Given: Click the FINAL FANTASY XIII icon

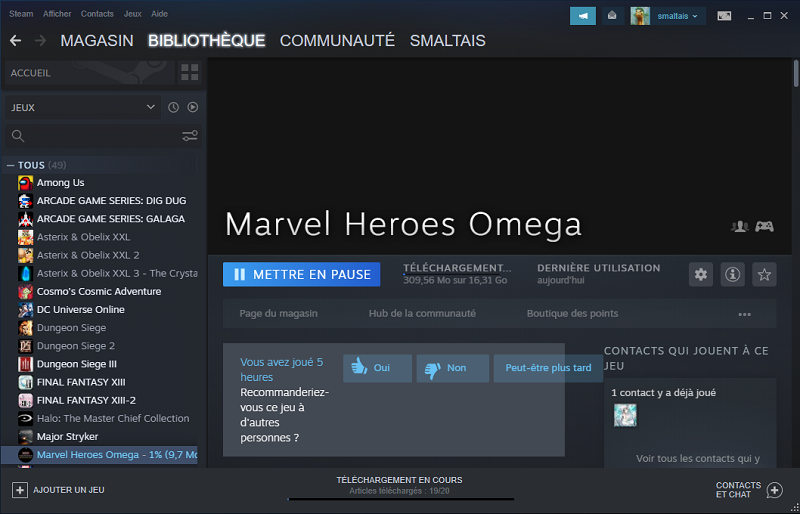Looking at the screenshot, I should [x=26, y=382].
